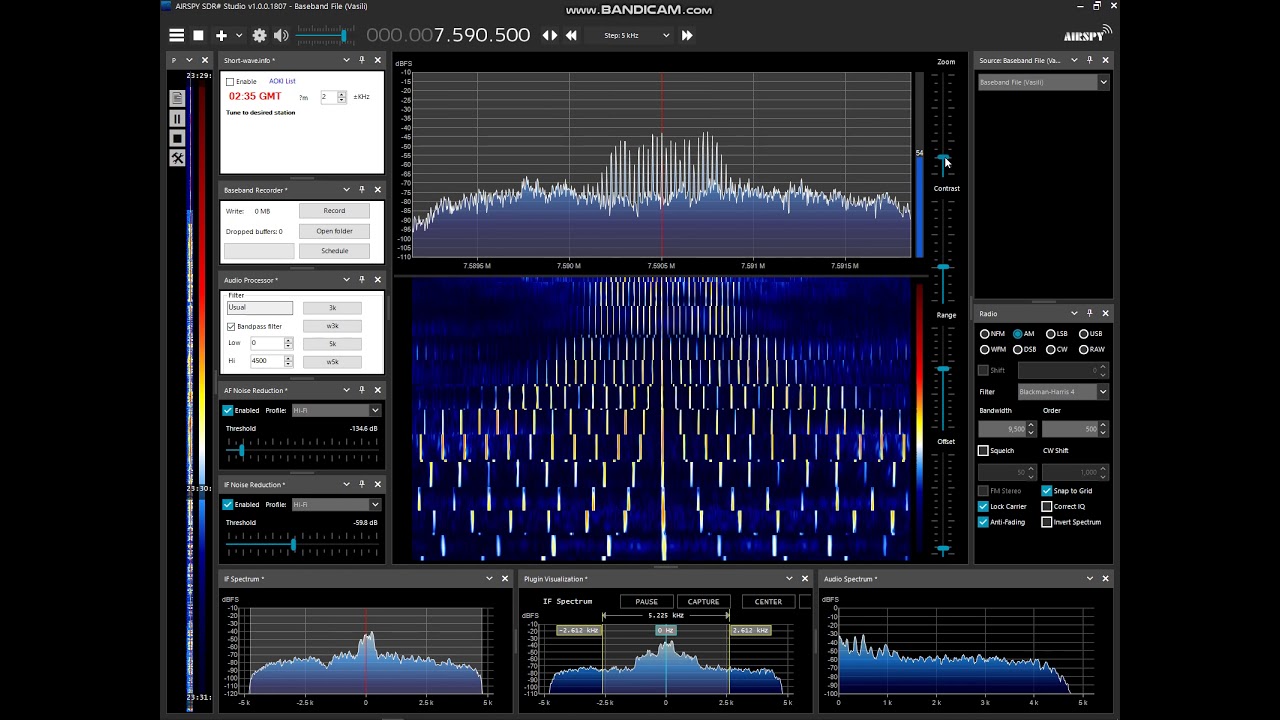Close the Baseband Recorder panel

pyautogui.click(x=378, y=190)
